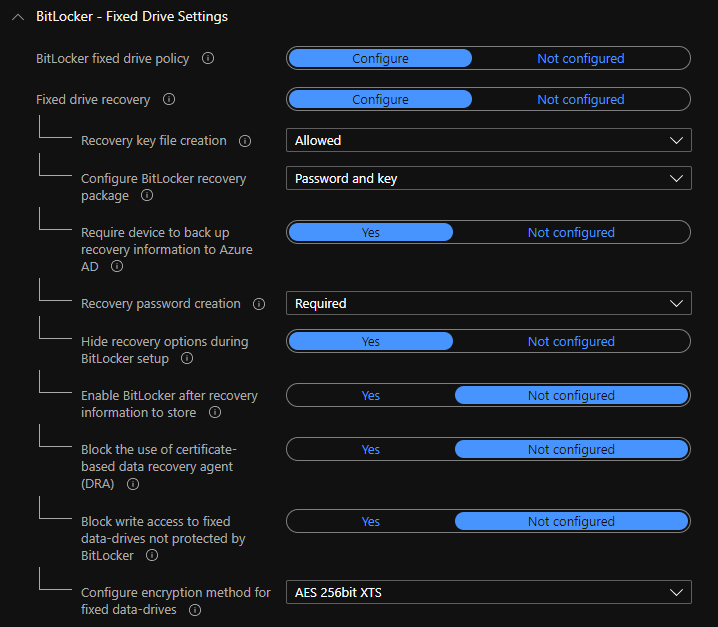Enable Yes for BitLocker after recovery information to store

[x=370, y=395]
